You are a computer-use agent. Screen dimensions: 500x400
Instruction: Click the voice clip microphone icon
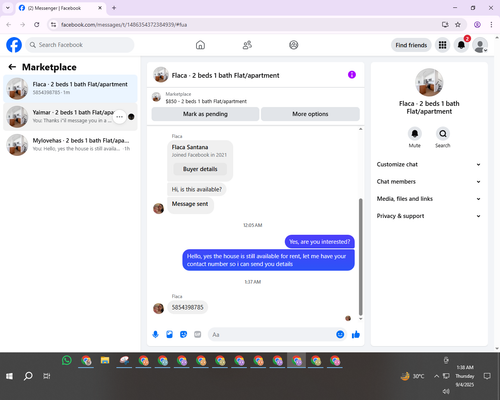(x=155, y=334)
